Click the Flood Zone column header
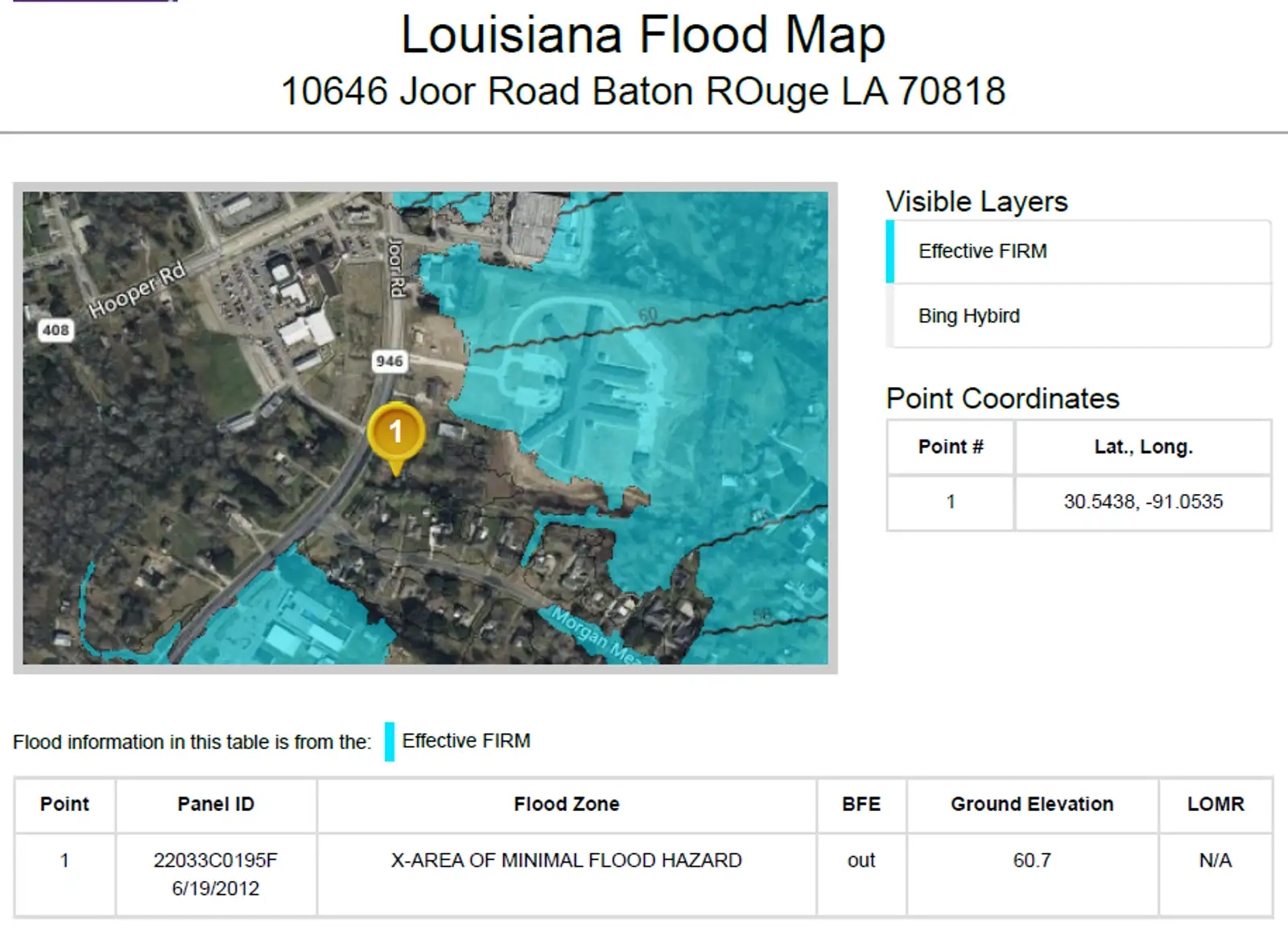Image resolution: width=1288 pixels, height=943 pixels. tap(567, 804)
